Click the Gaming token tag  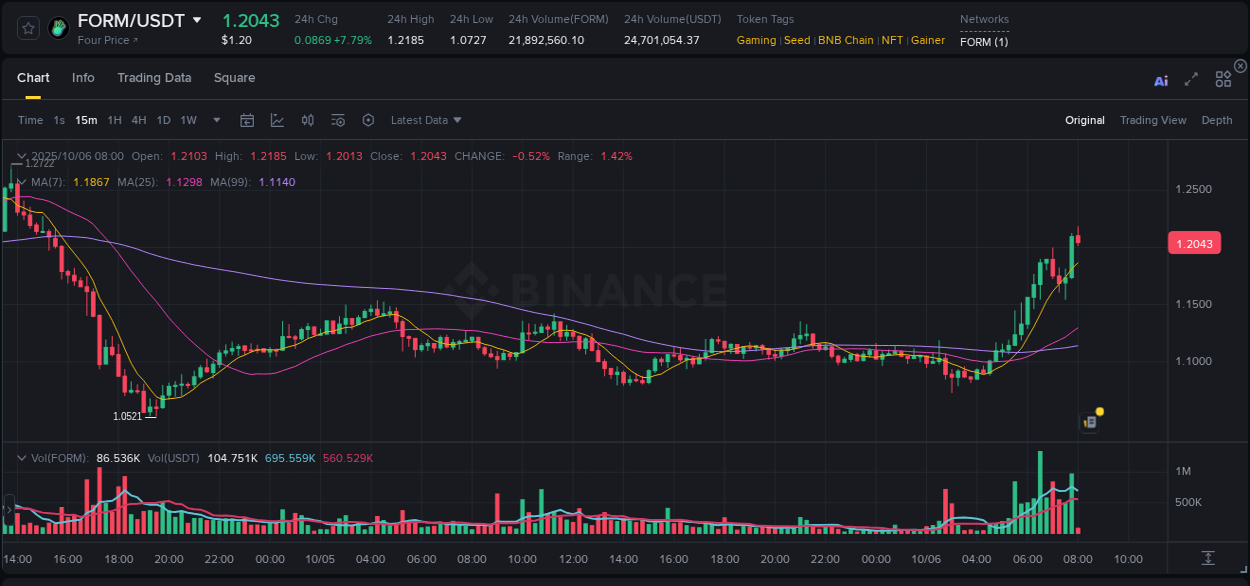coord(756,40)
